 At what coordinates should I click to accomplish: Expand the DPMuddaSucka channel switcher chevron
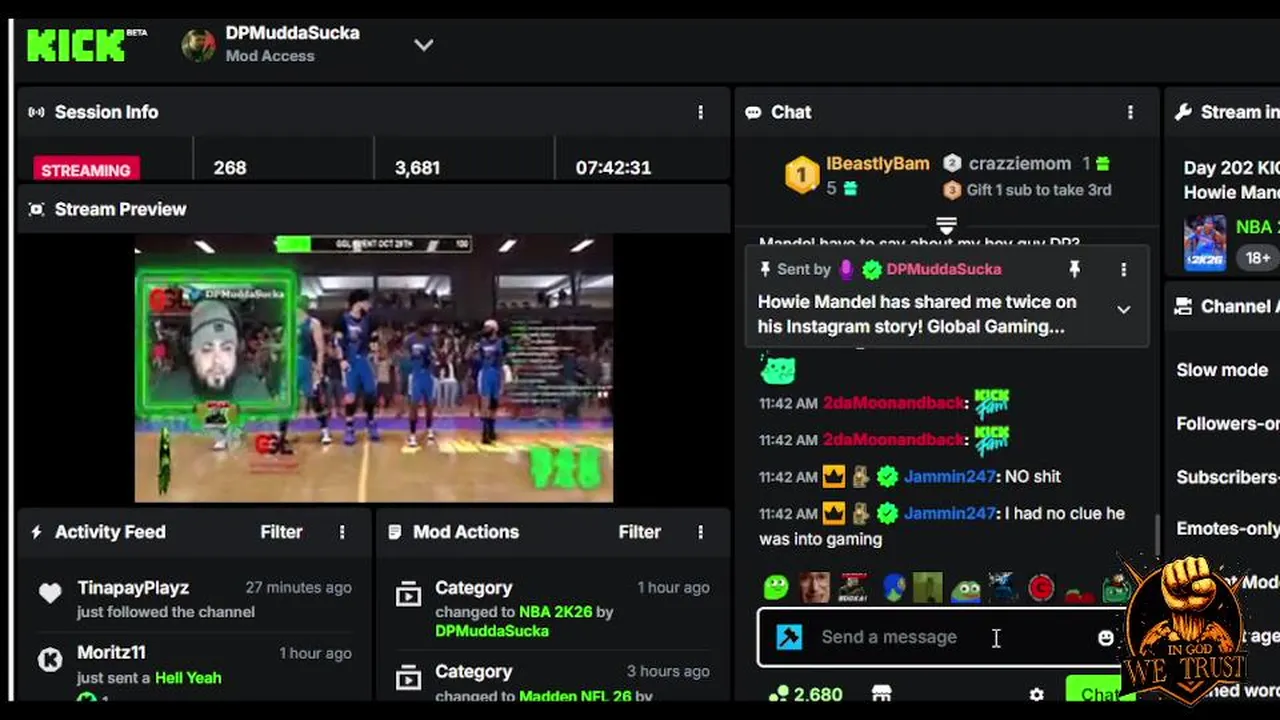(424, 45)
